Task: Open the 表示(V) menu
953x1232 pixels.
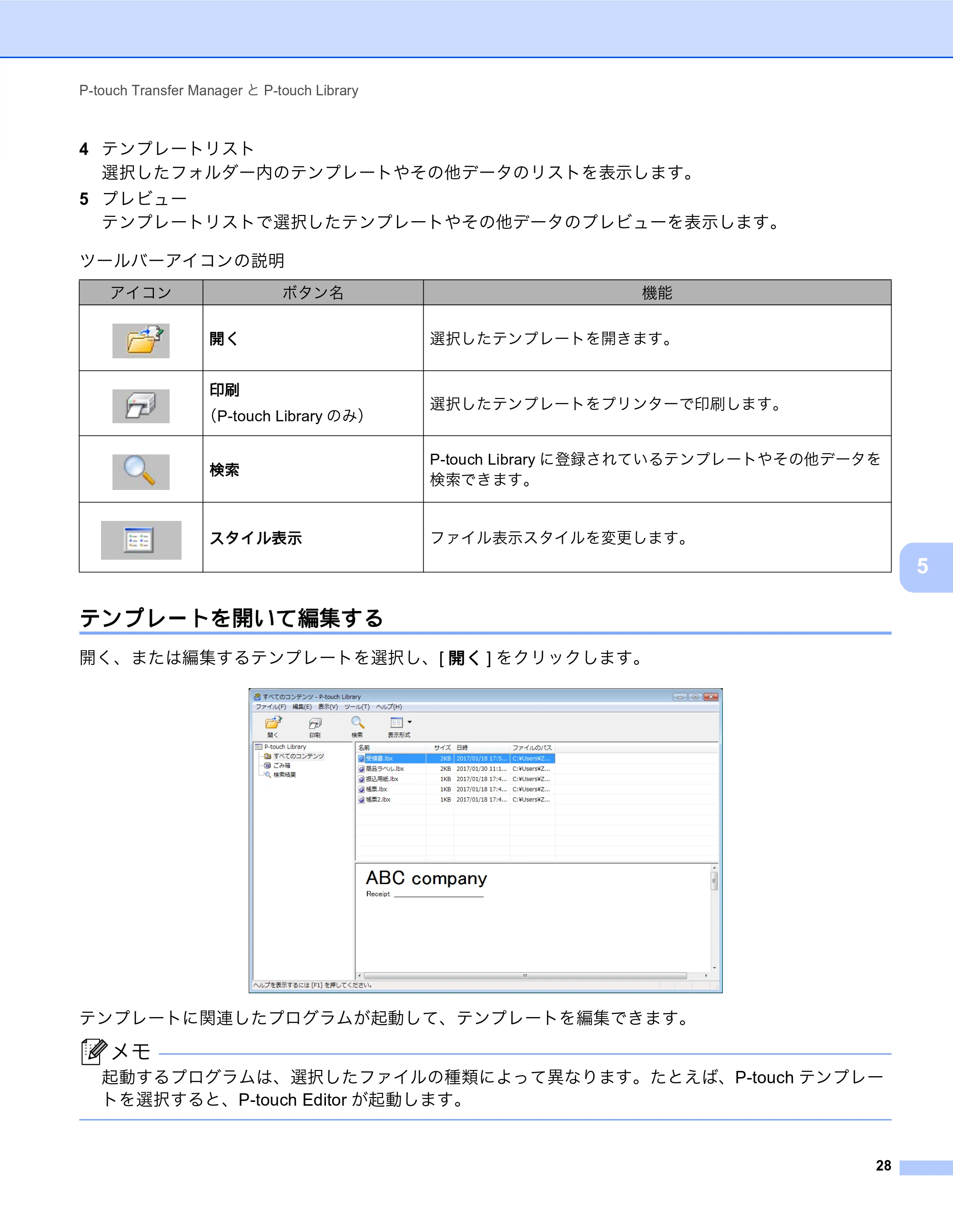Action: click(328, 707)
